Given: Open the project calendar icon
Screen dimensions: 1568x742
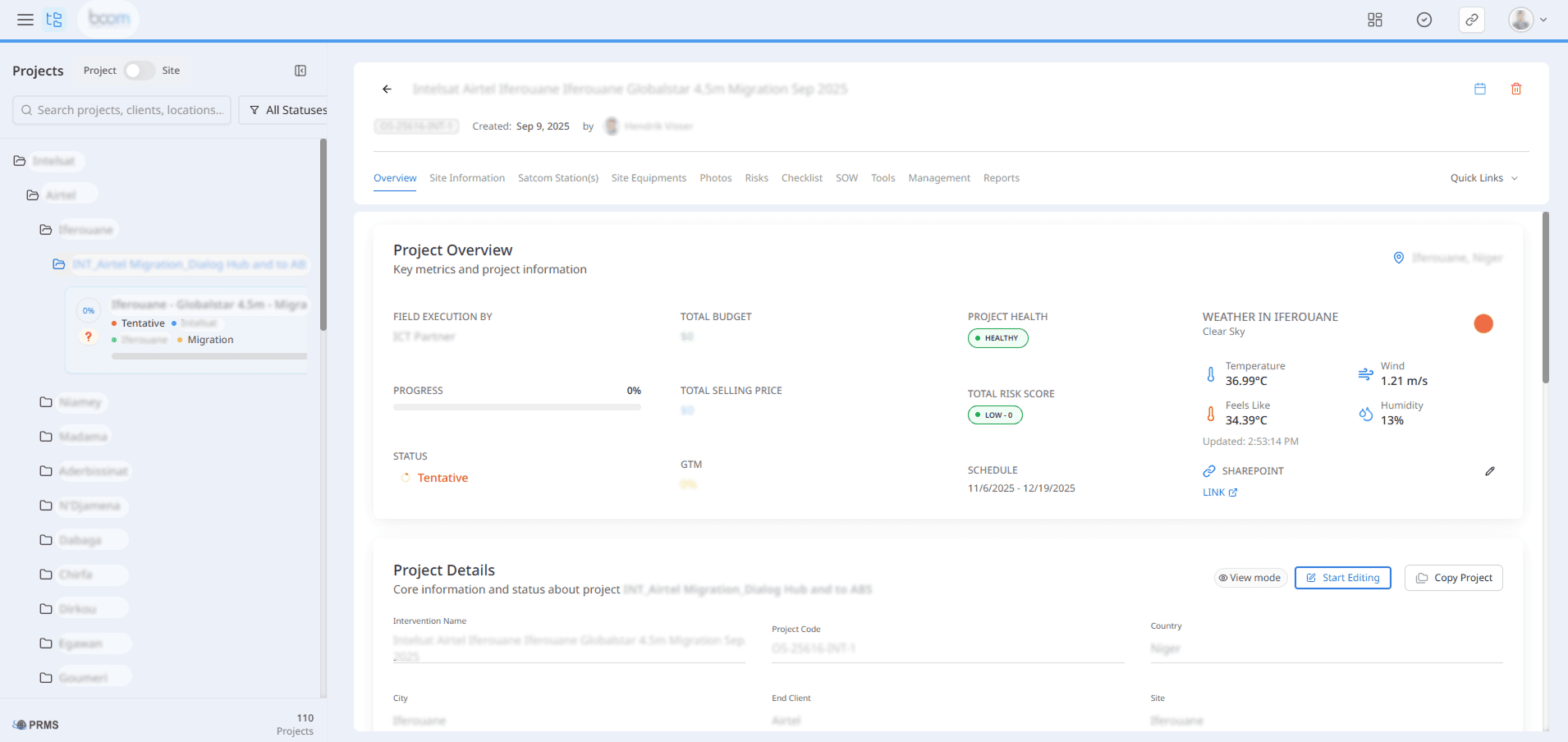Looking at the screenshot, I should (1480, 89).
